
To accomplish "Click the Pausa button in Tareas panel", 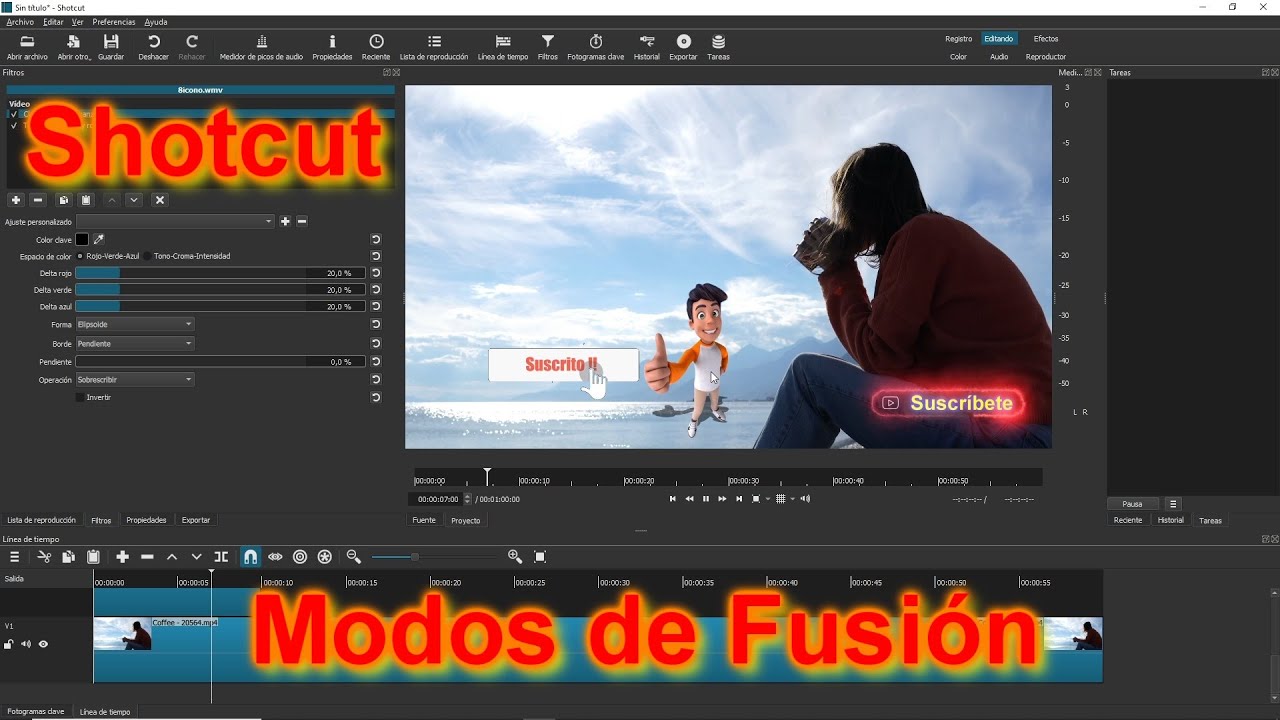I will pos(1132,504).
